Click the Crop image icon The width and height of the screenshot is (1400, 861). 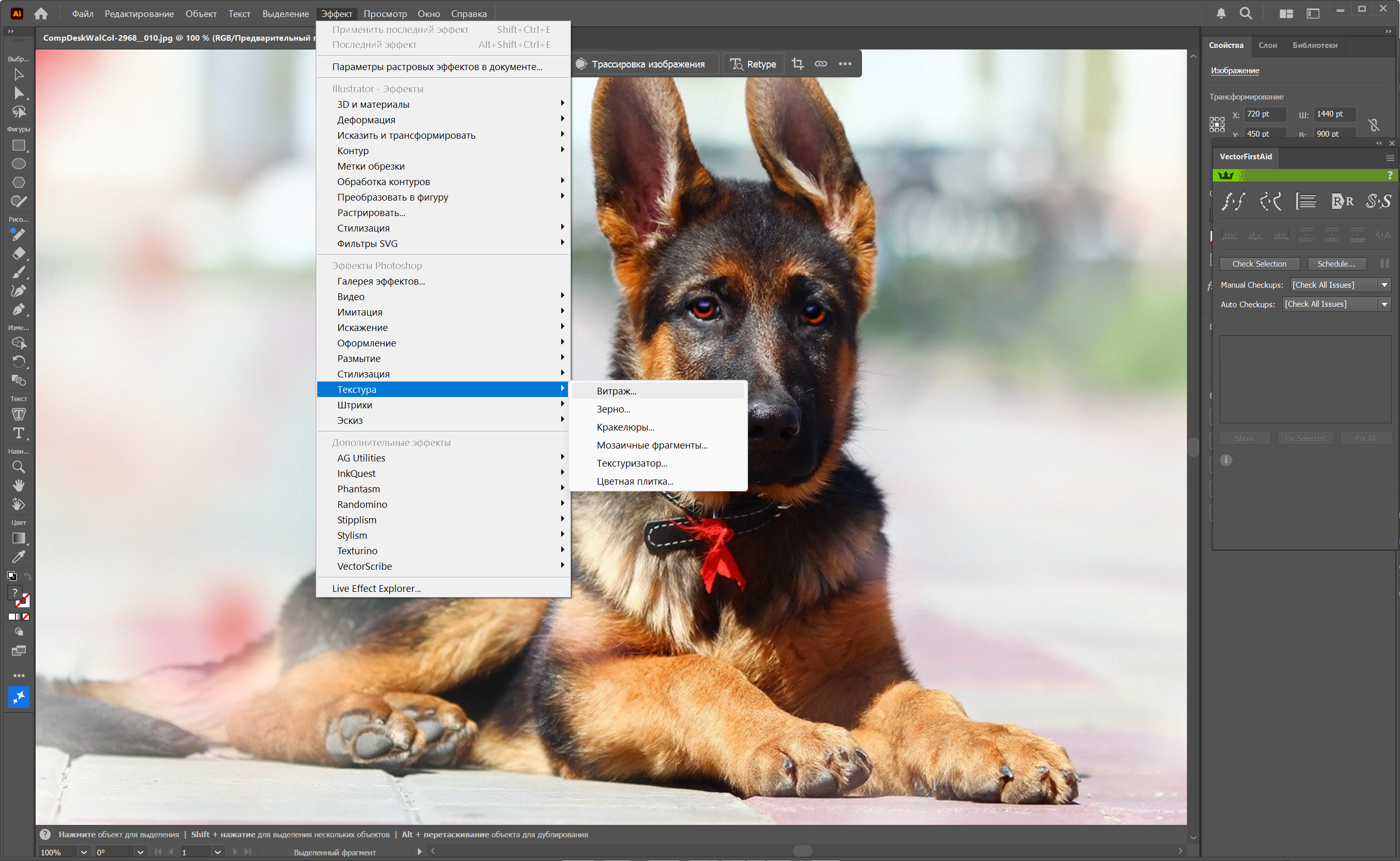797,64
